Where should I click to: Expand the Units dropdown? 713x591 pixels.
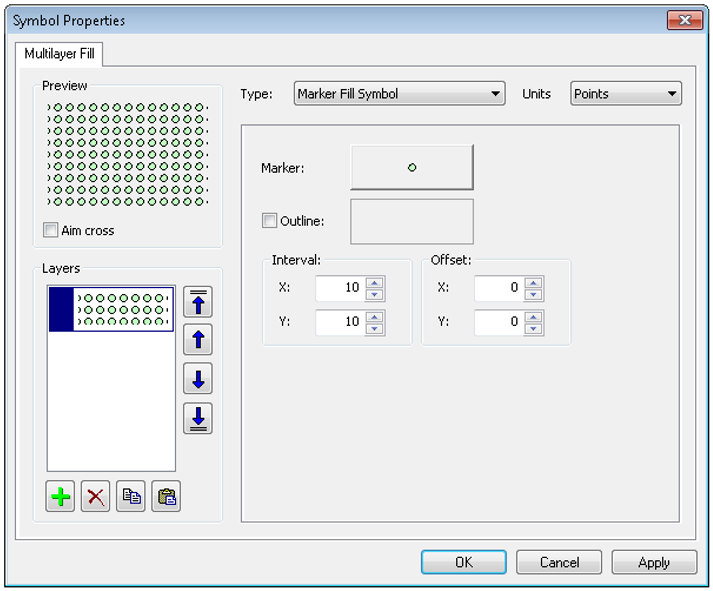(625, 94)
